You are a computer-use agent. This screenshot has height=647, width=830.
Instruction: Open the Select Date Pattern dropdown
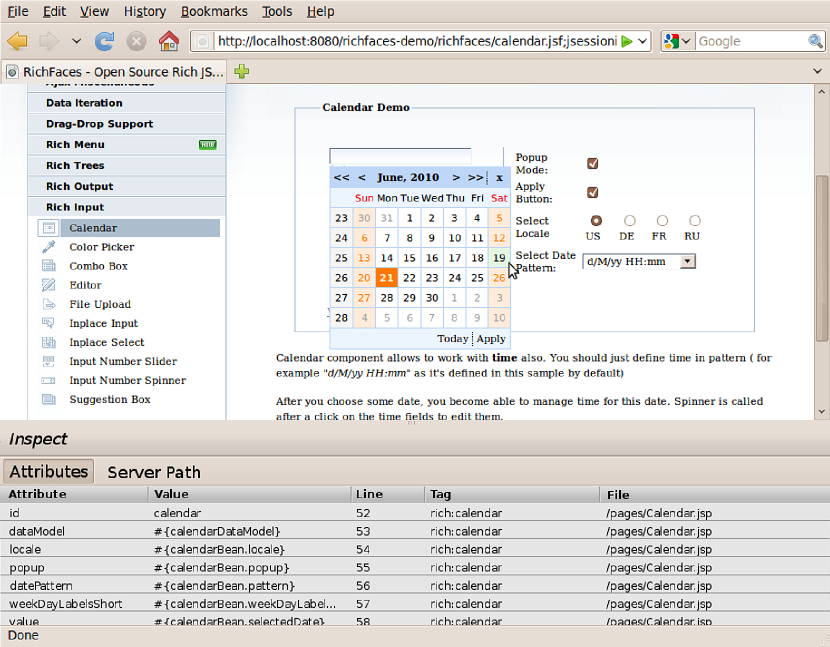687,261
